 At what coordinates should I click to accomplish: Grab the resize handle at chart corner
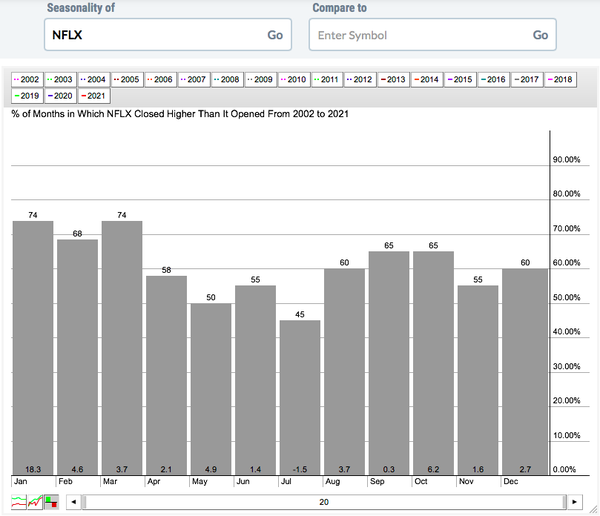point(593,509)
